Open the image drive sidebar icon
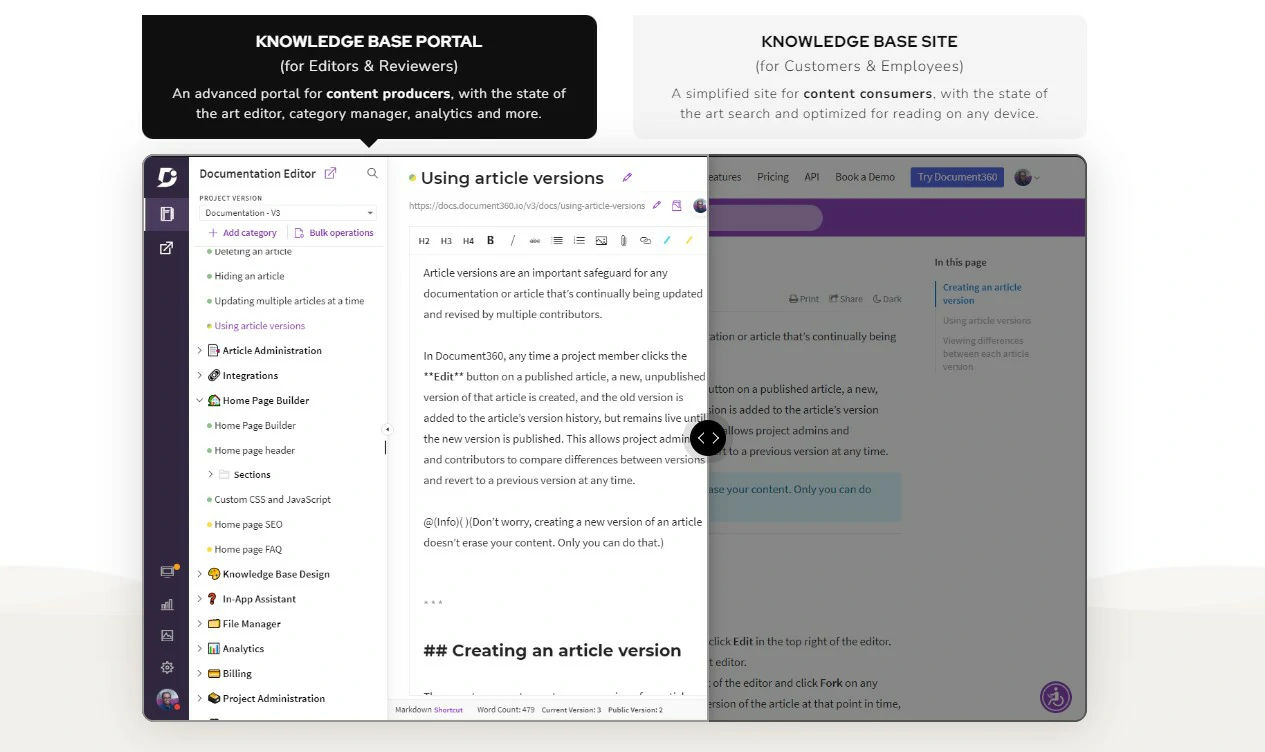The image size is (1265, 752). click(167, 635)
